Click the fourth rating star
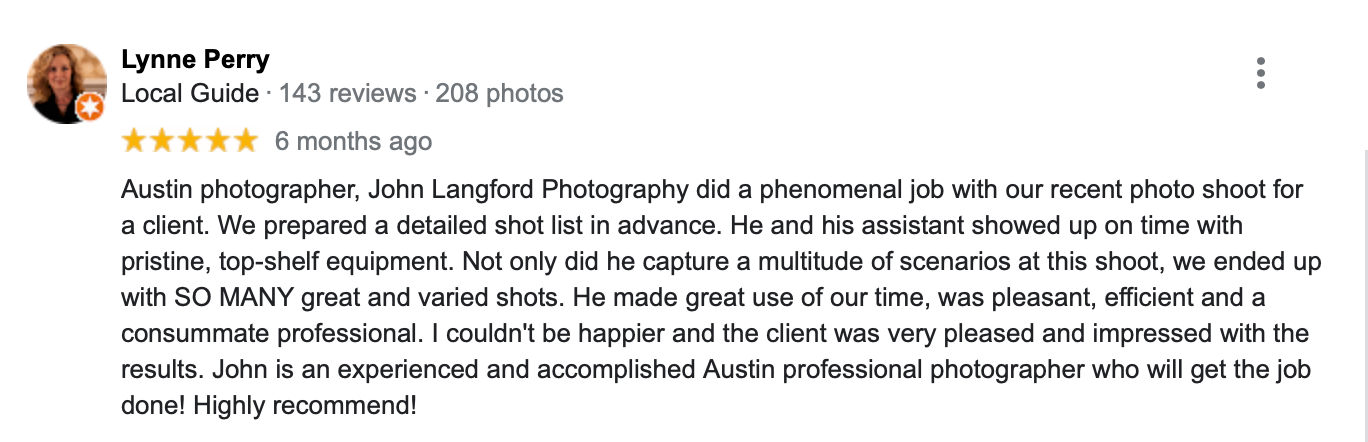 (217, 142)
